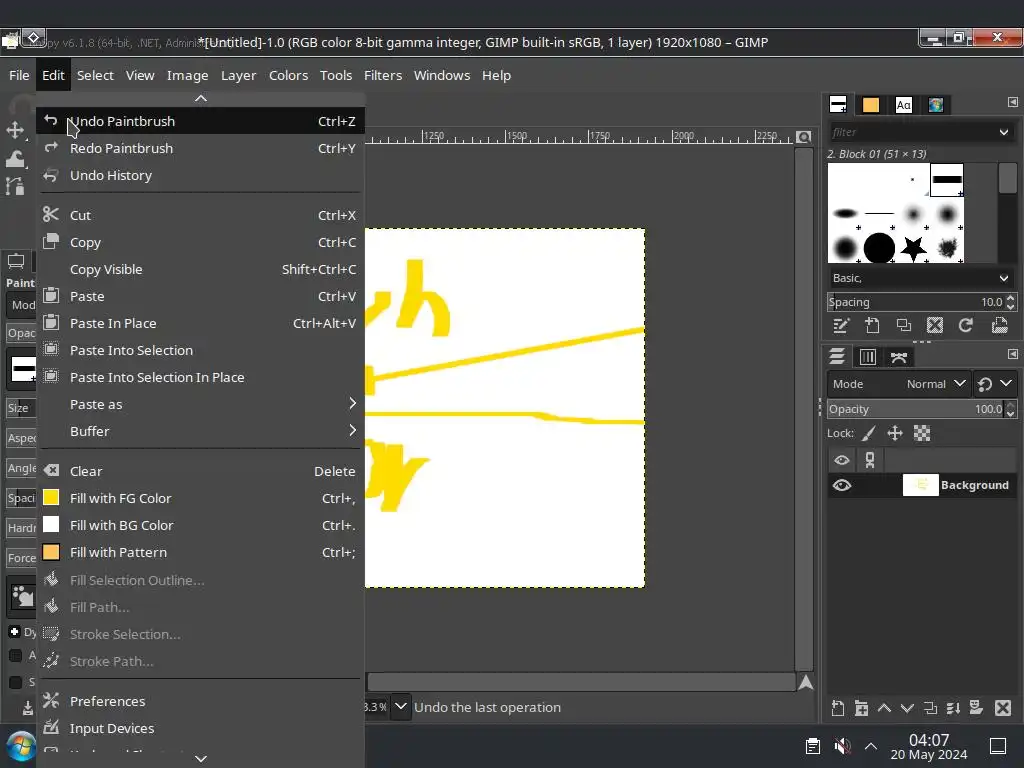The width and height of the screenshot is (1024, 768).
Task: Toggle the lock alpha channel icon
Action: point(921,434)
